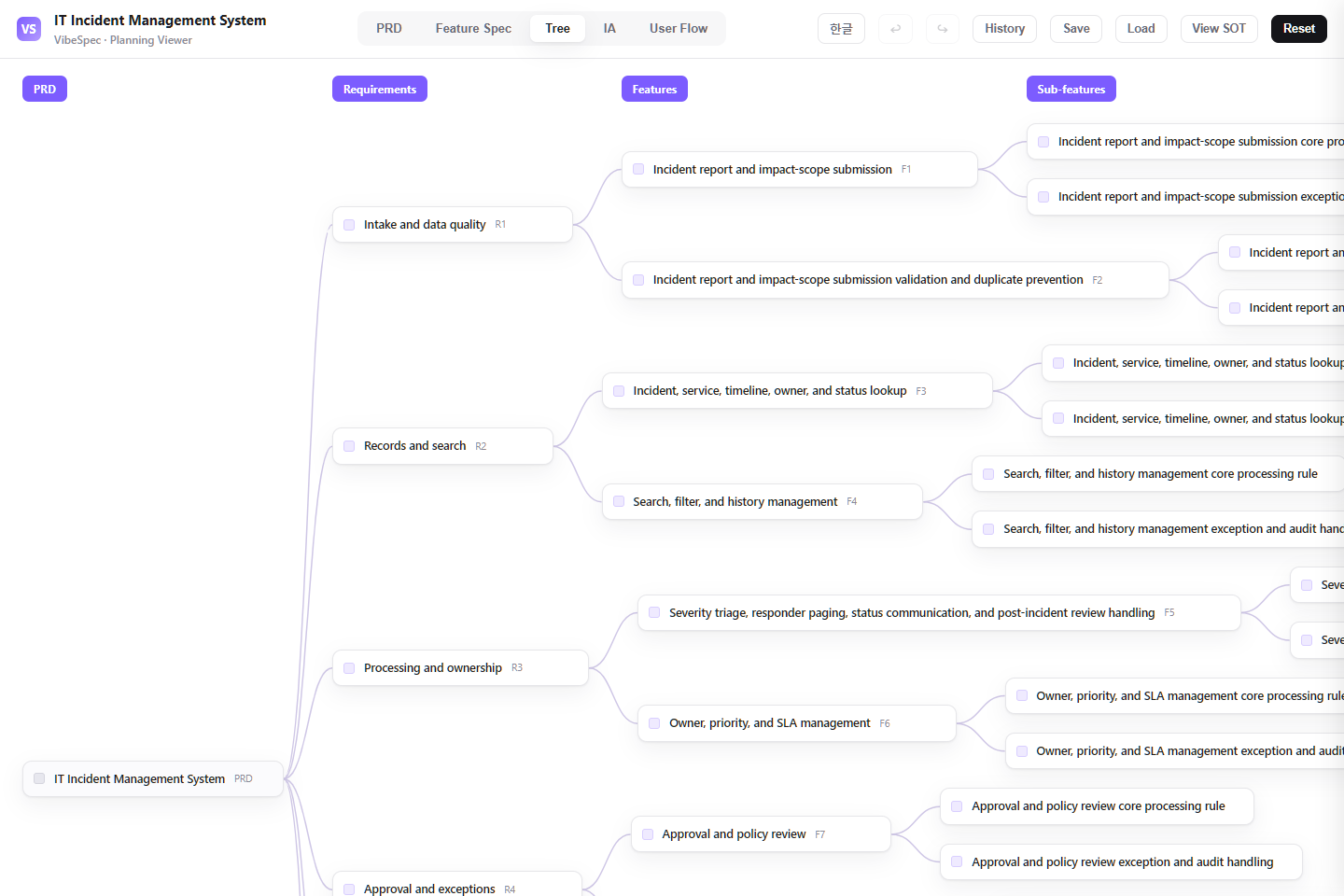The height and width of the screenshot is (896, 1344).
Task: Click the Features column header badge
Action: [x=654, y=90]
